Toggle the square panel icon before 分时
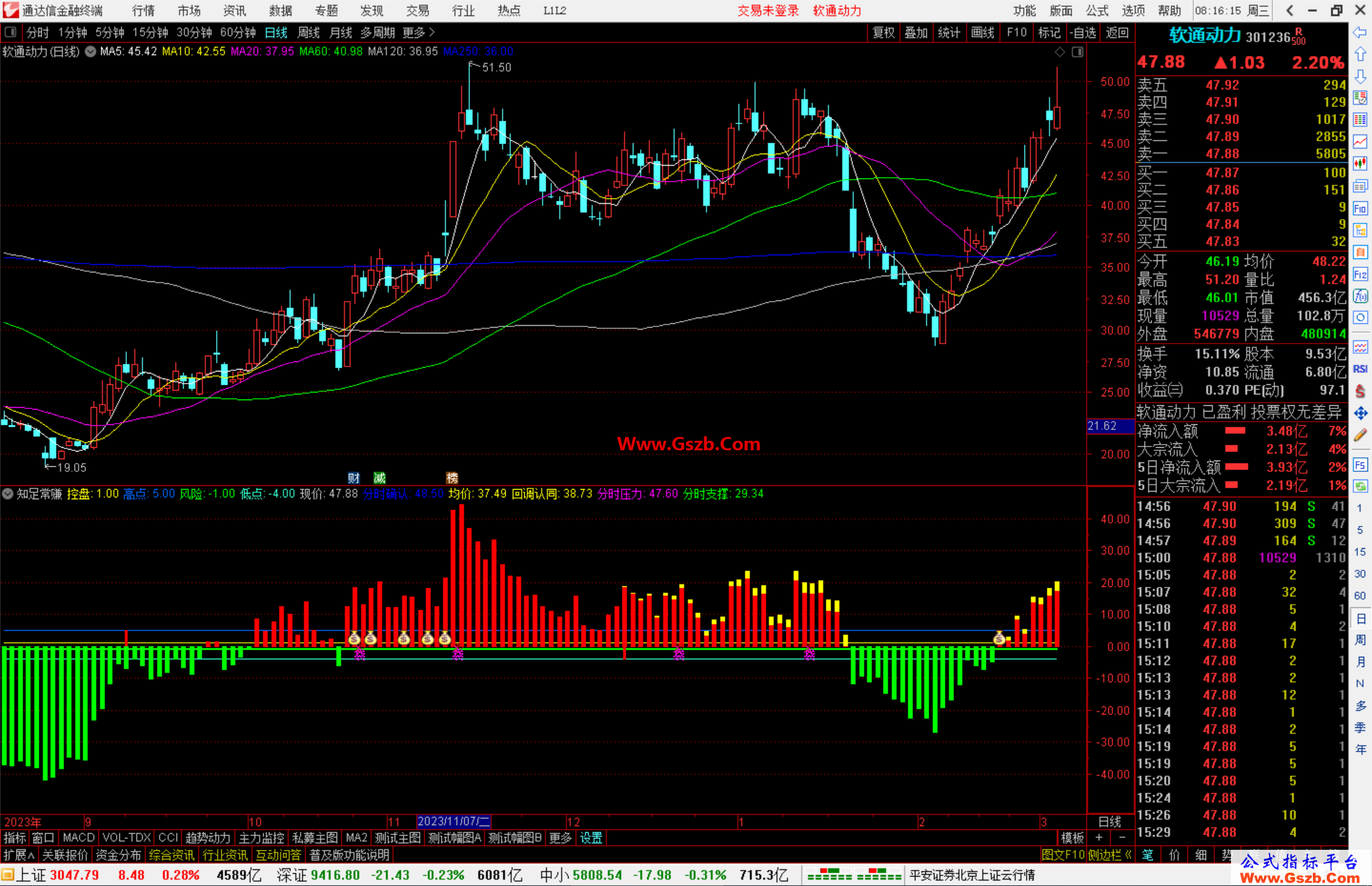The image size is (1372, 886). [x=11, y=32]
